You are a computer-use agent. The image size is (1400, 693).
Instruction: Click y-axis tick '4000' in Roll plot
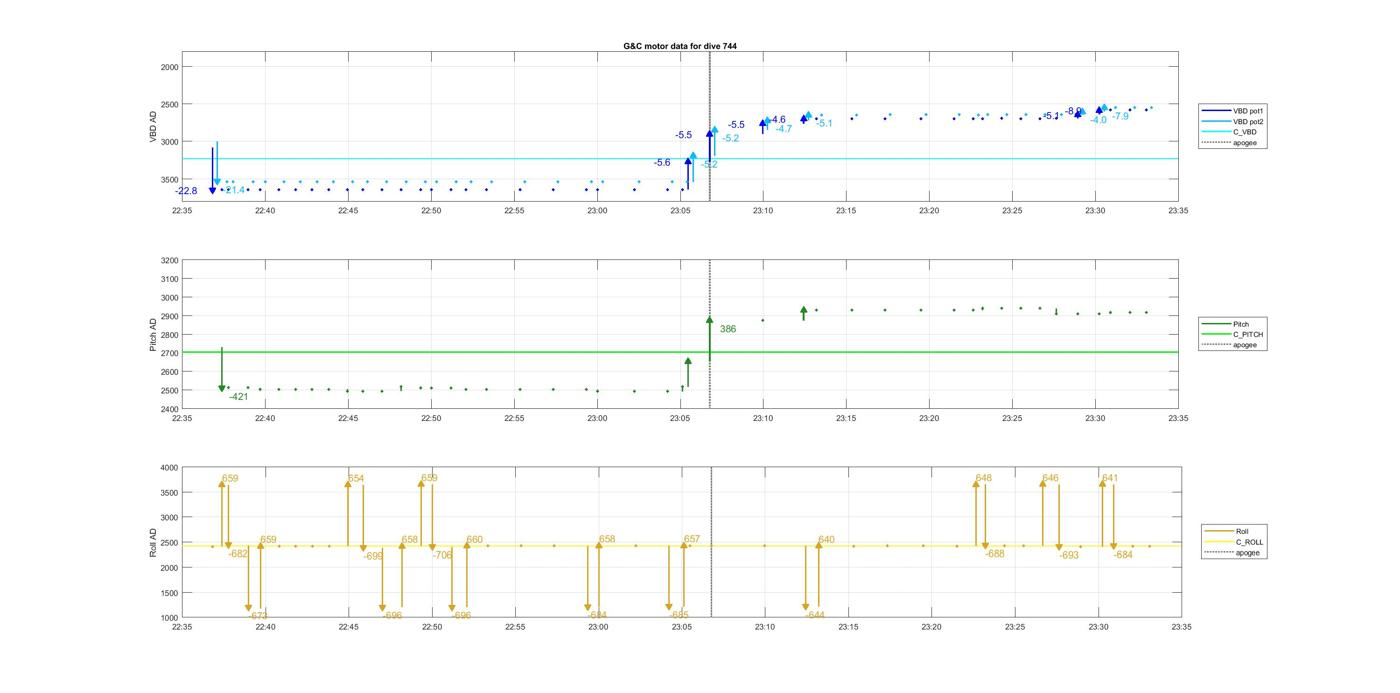coord(169,467)
